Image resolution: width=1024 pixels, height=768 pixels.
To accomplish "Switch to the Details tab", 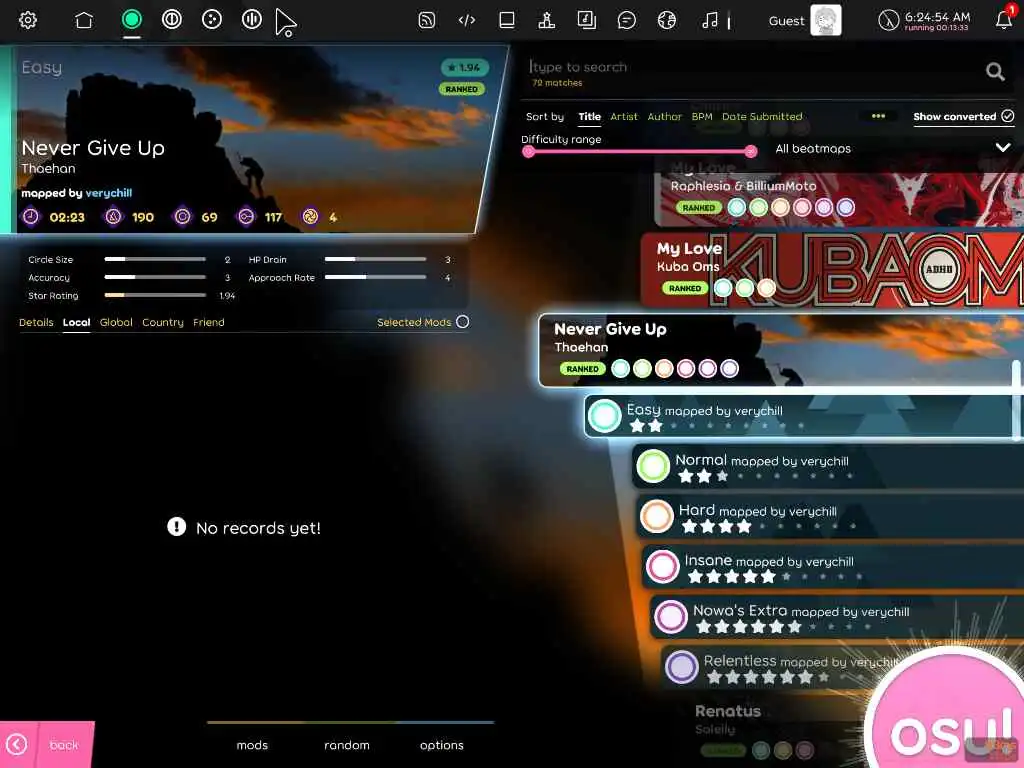I will coord(36,323).
